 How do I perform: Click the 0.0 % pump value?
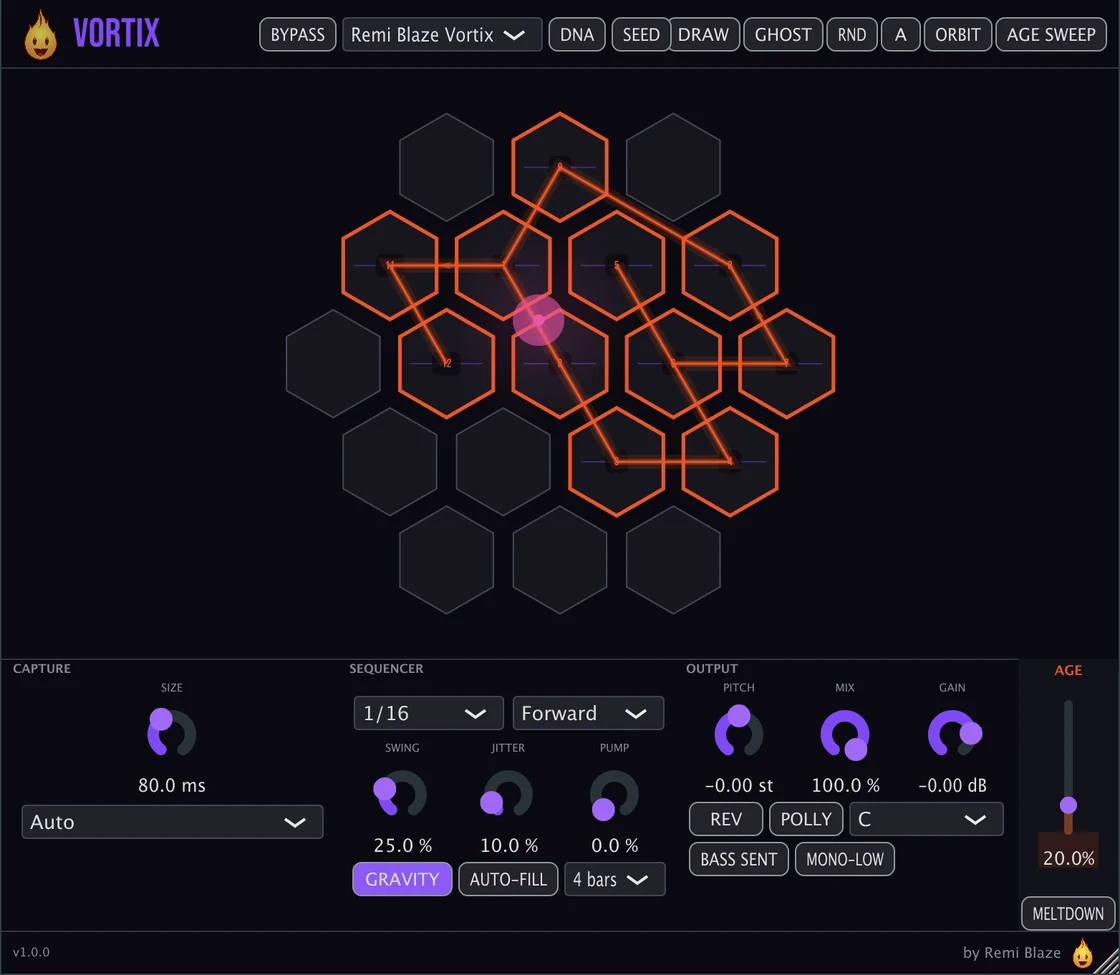click(x=614, y=845)
